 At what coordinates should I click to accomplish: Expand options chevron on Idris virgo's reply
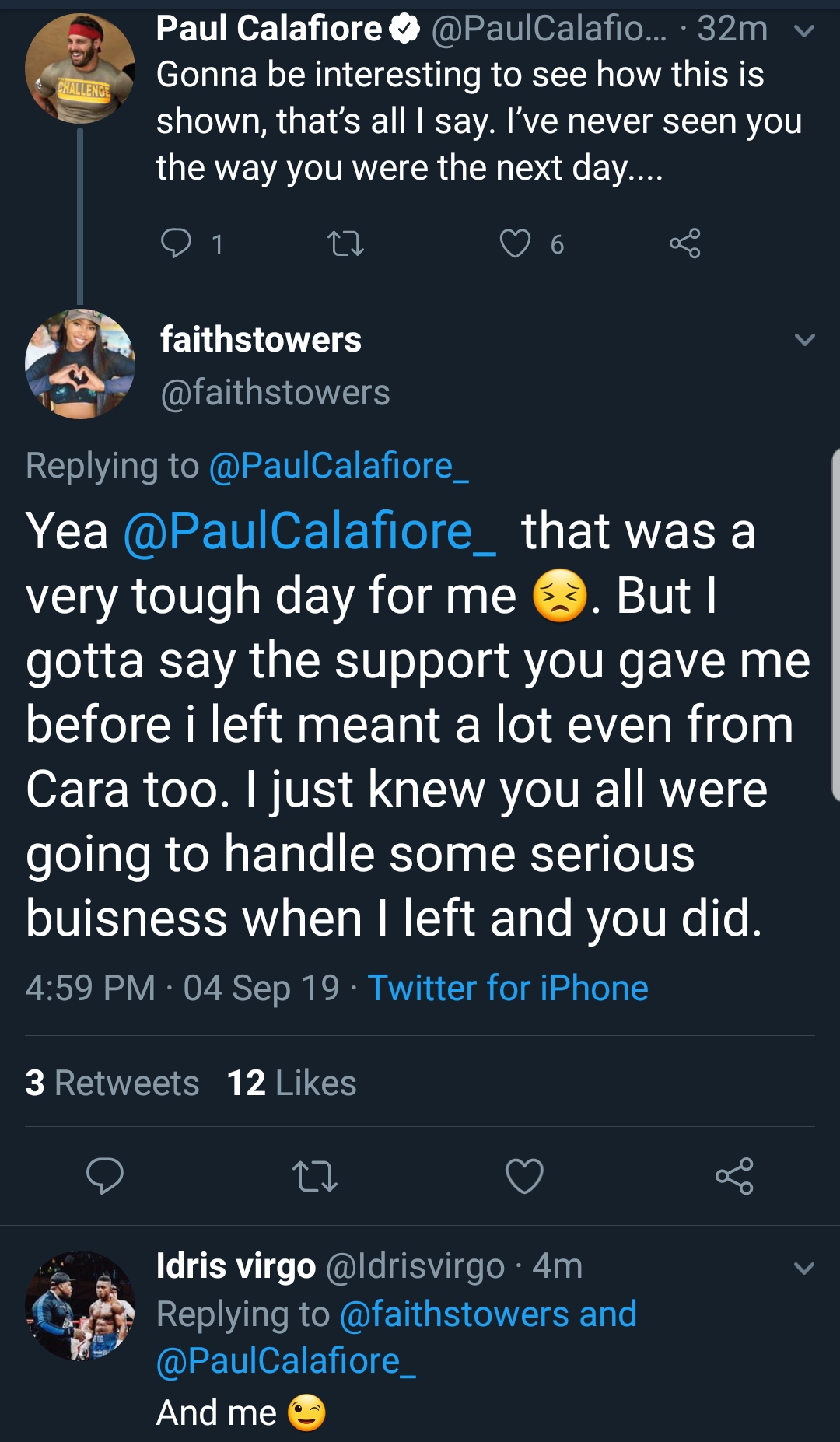804,1268
